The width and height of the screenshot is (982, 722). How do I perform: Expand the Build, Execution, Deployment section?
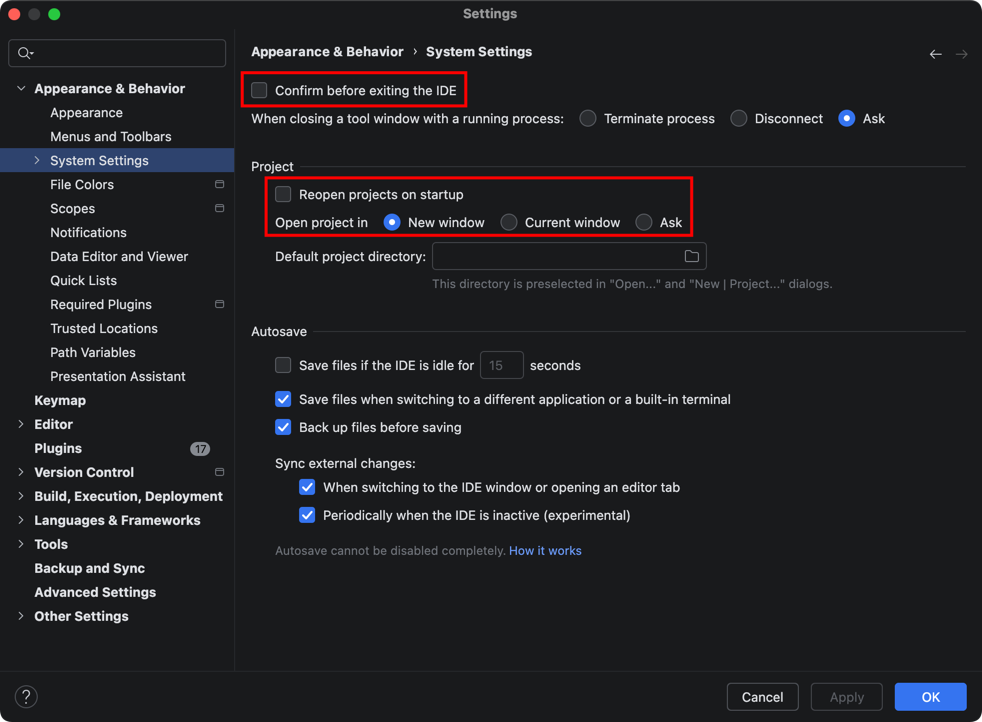(x=21, y=497)
